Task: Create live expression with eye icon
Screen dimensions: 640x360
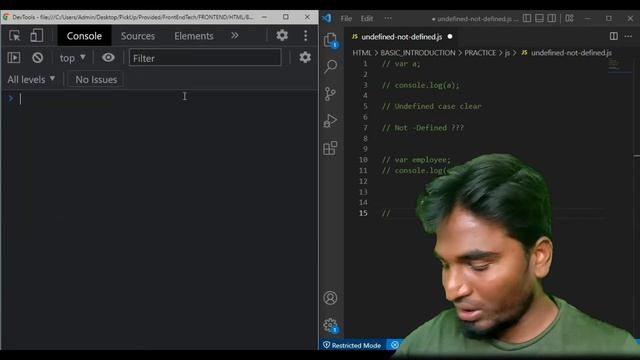Action: click(x=108, y=58)
